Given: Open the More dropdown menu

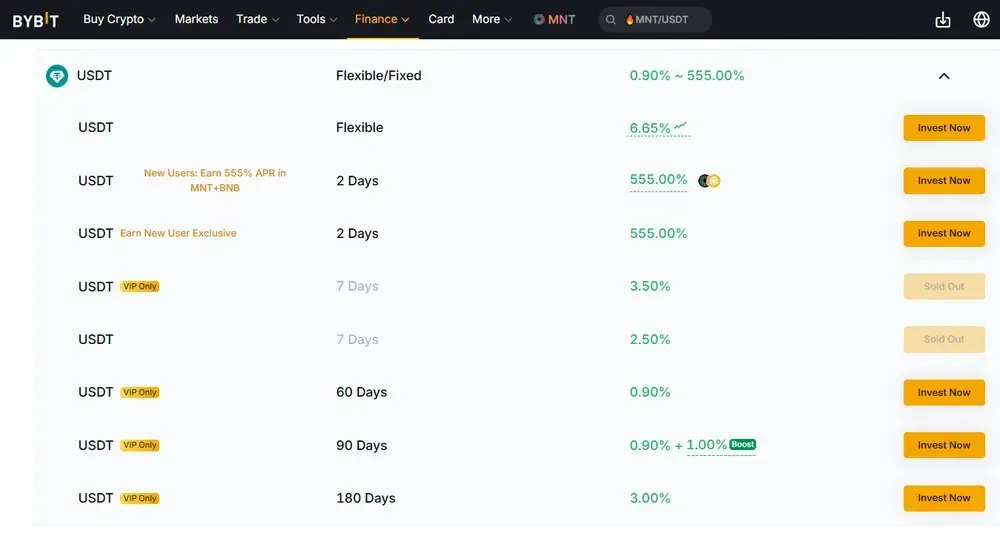Looking at the screenshot, I should (492, 19).
